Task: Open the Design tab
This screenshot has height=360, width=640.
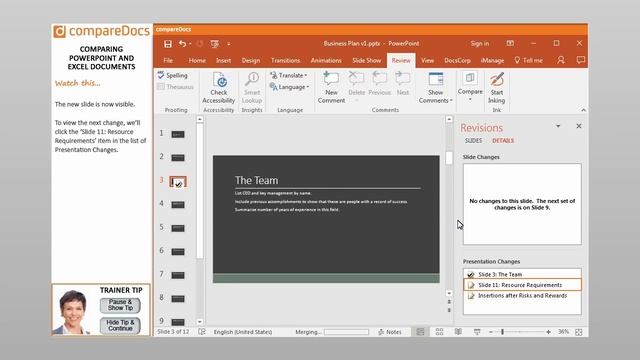Action: tap(251, 60)
